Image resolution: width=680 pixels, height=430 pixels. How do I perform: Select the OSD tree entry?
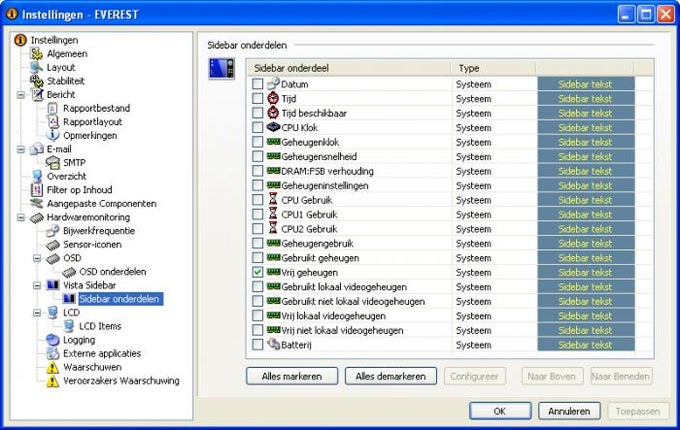point(72,258)
